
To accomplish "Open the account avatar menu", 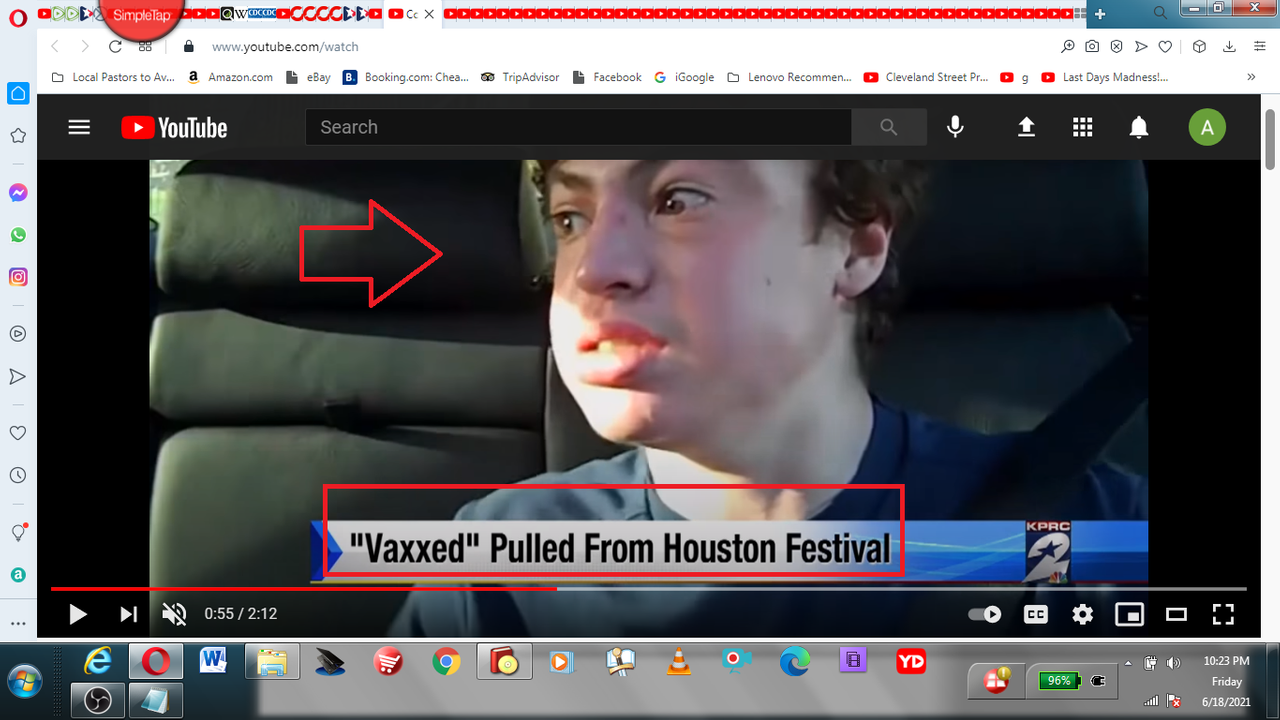I will (1207, 127).
